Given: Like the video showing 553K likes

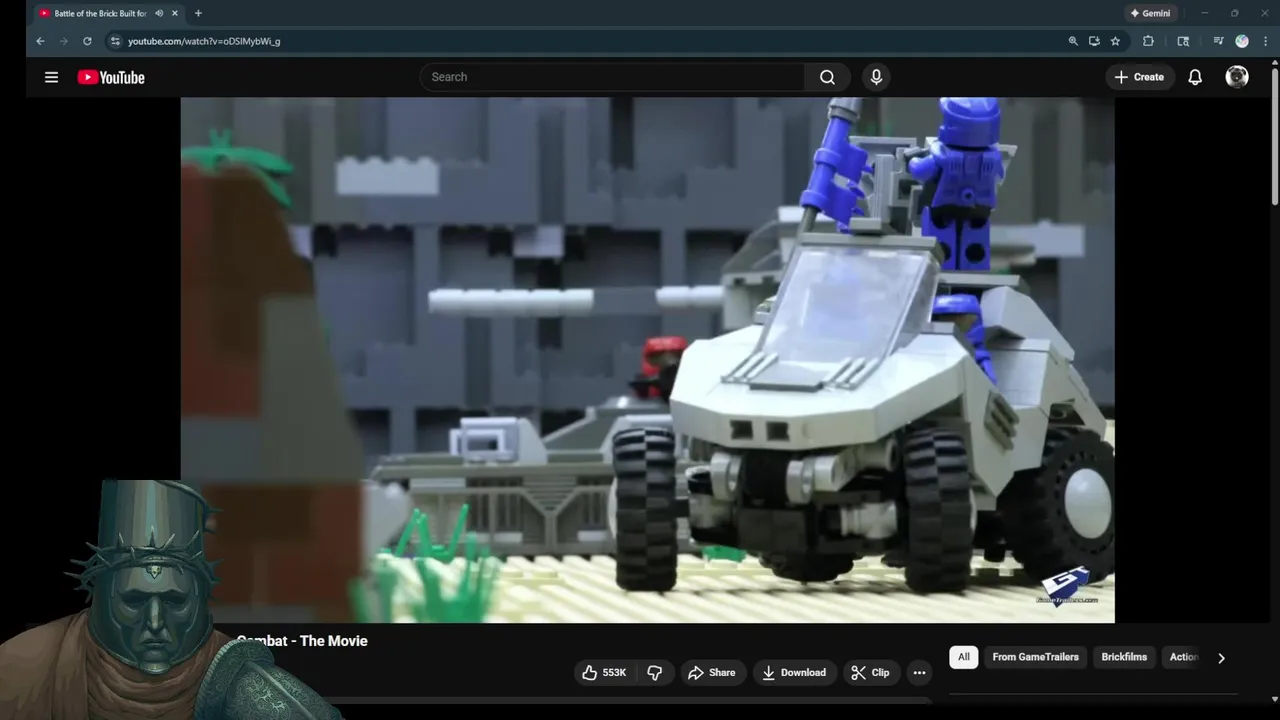Looking at the screenshot, I should point(604,673).
